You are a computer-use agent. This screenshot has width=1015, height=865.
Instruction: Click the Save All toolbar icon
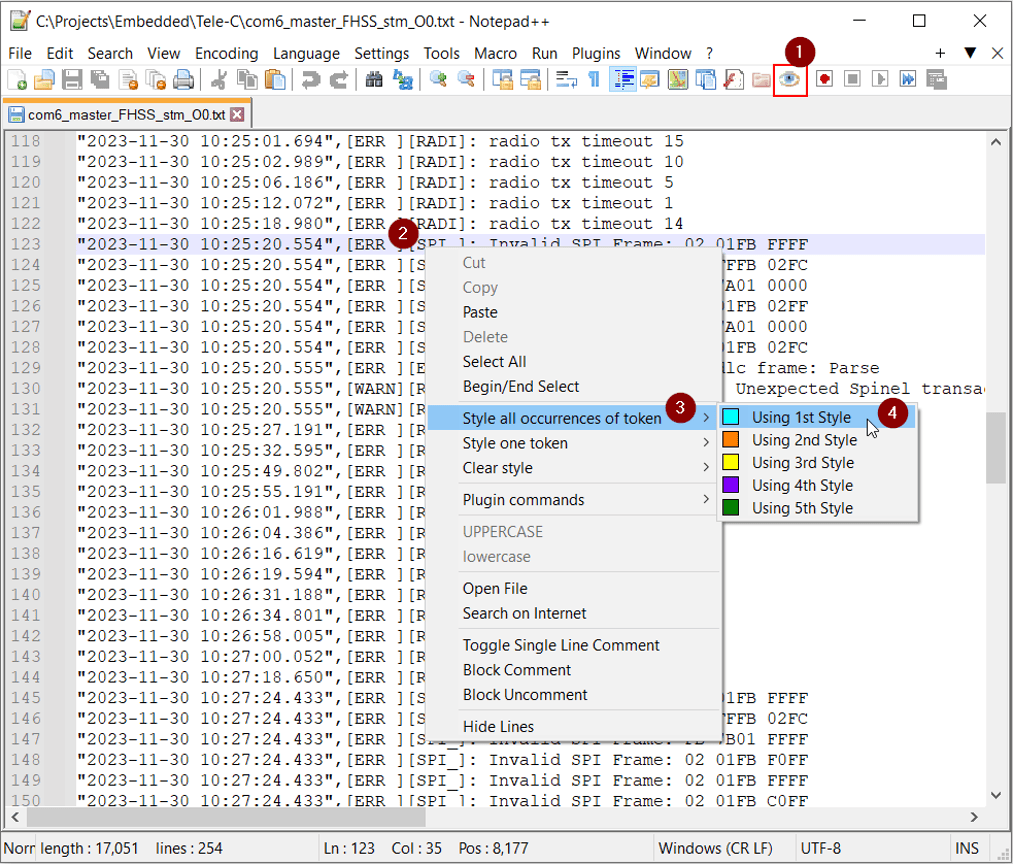tap(100, 80)
